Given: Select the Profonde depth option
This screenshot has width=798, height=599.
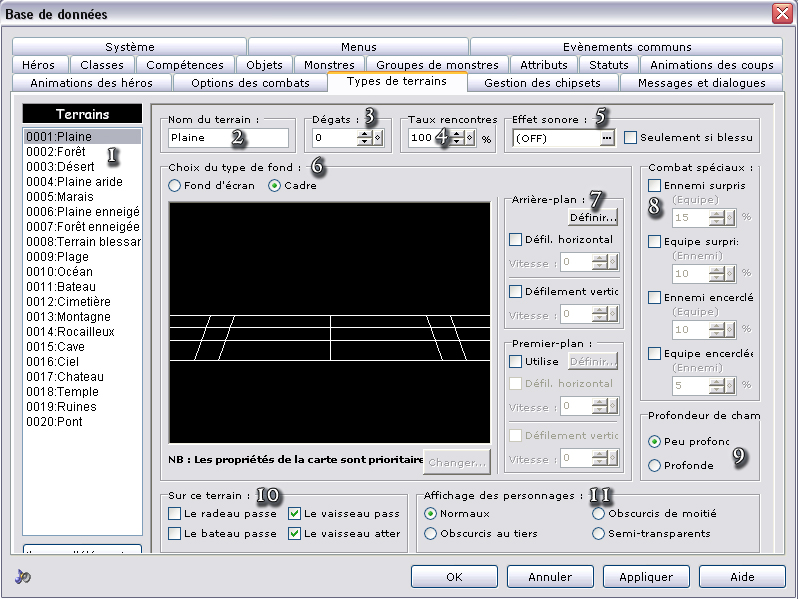Looking at the screenshot, I should click(654, 465).
